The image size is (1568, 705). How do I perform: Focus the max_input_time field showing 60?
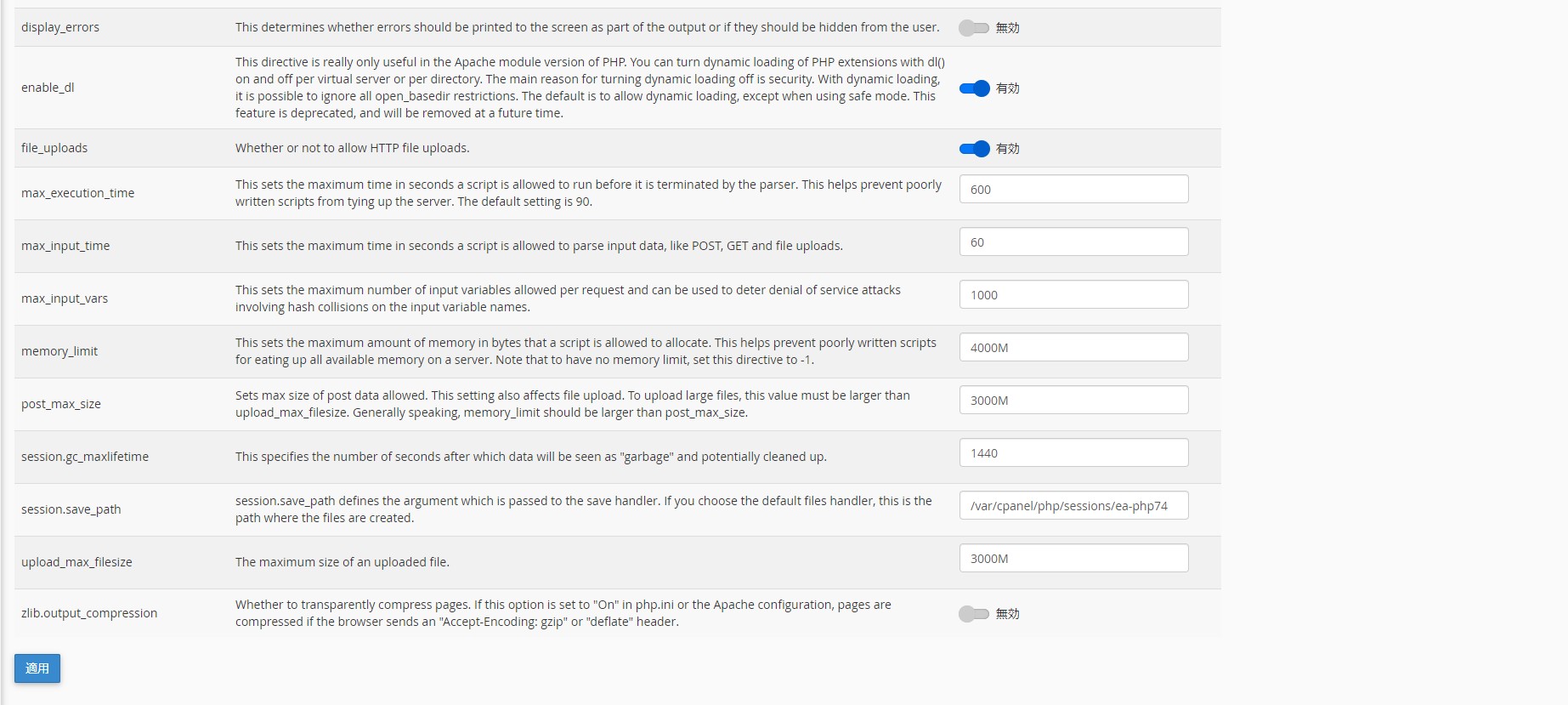(1073, 242)
